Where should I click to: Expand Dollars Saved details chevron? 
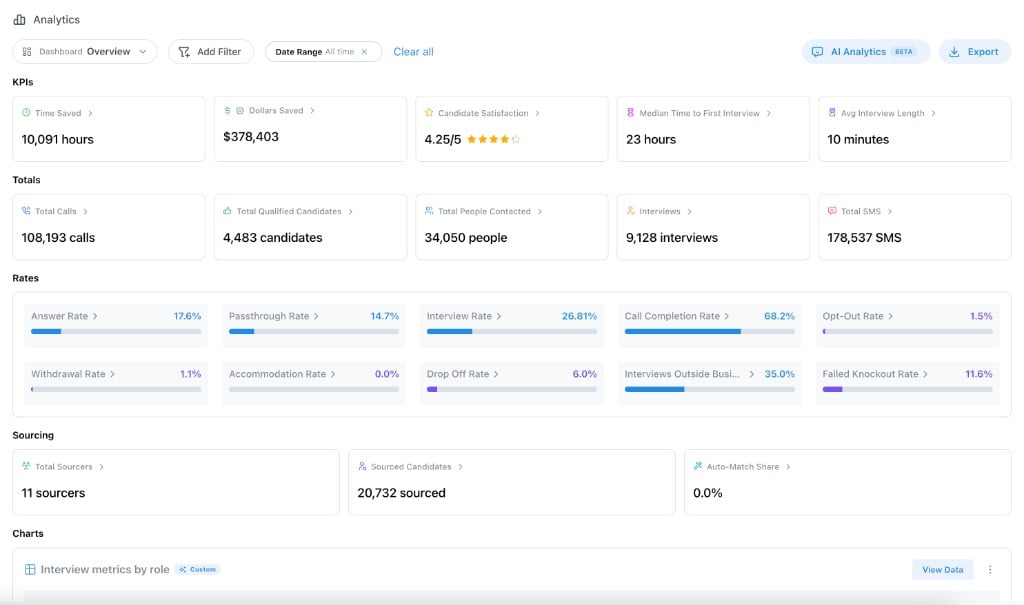pos(312,110)
